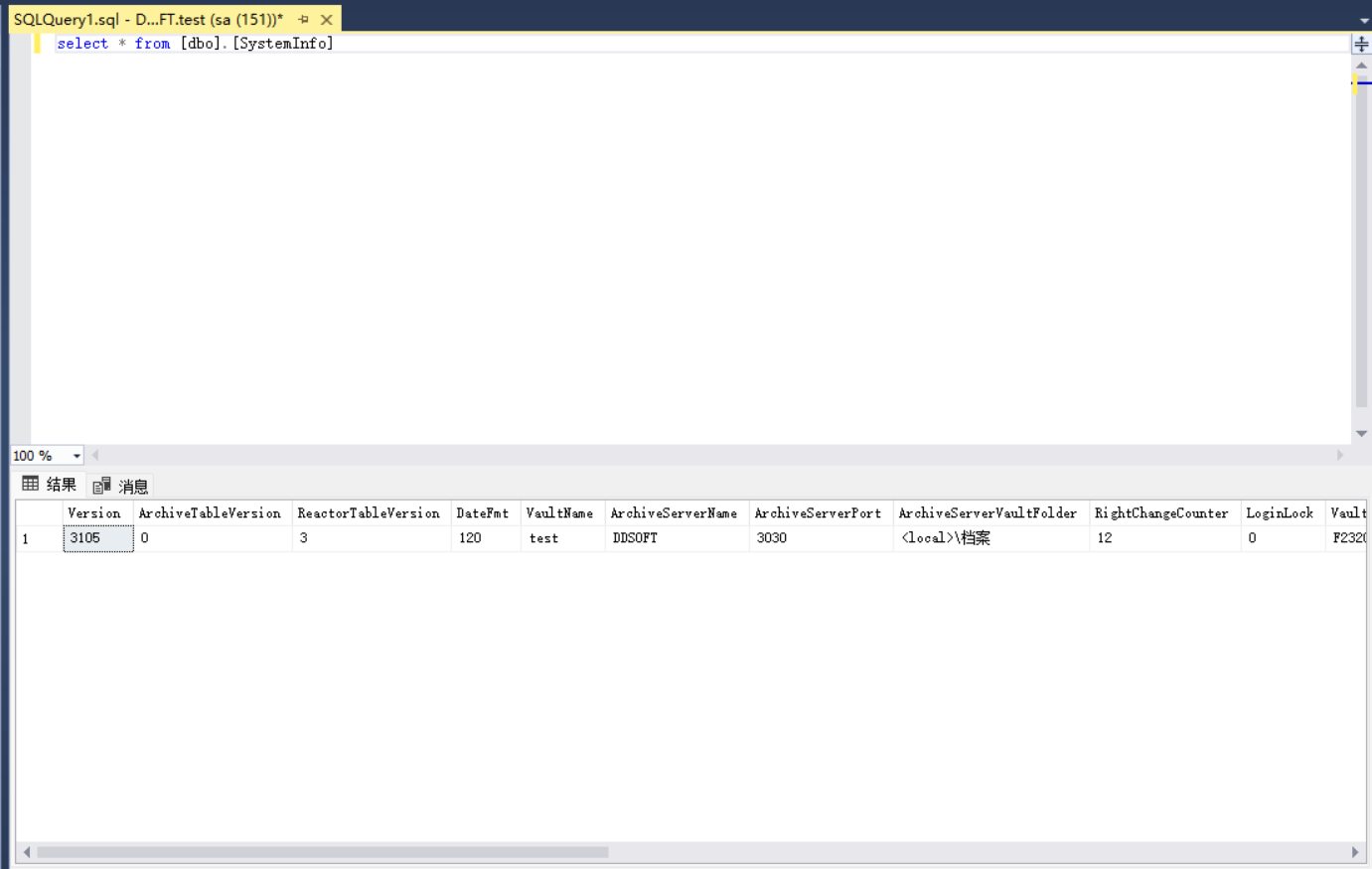Click the editor horizontal scroll right arrow
Screen dimensions: 1372x869
pyautogui.click(x=1340, y=455)
